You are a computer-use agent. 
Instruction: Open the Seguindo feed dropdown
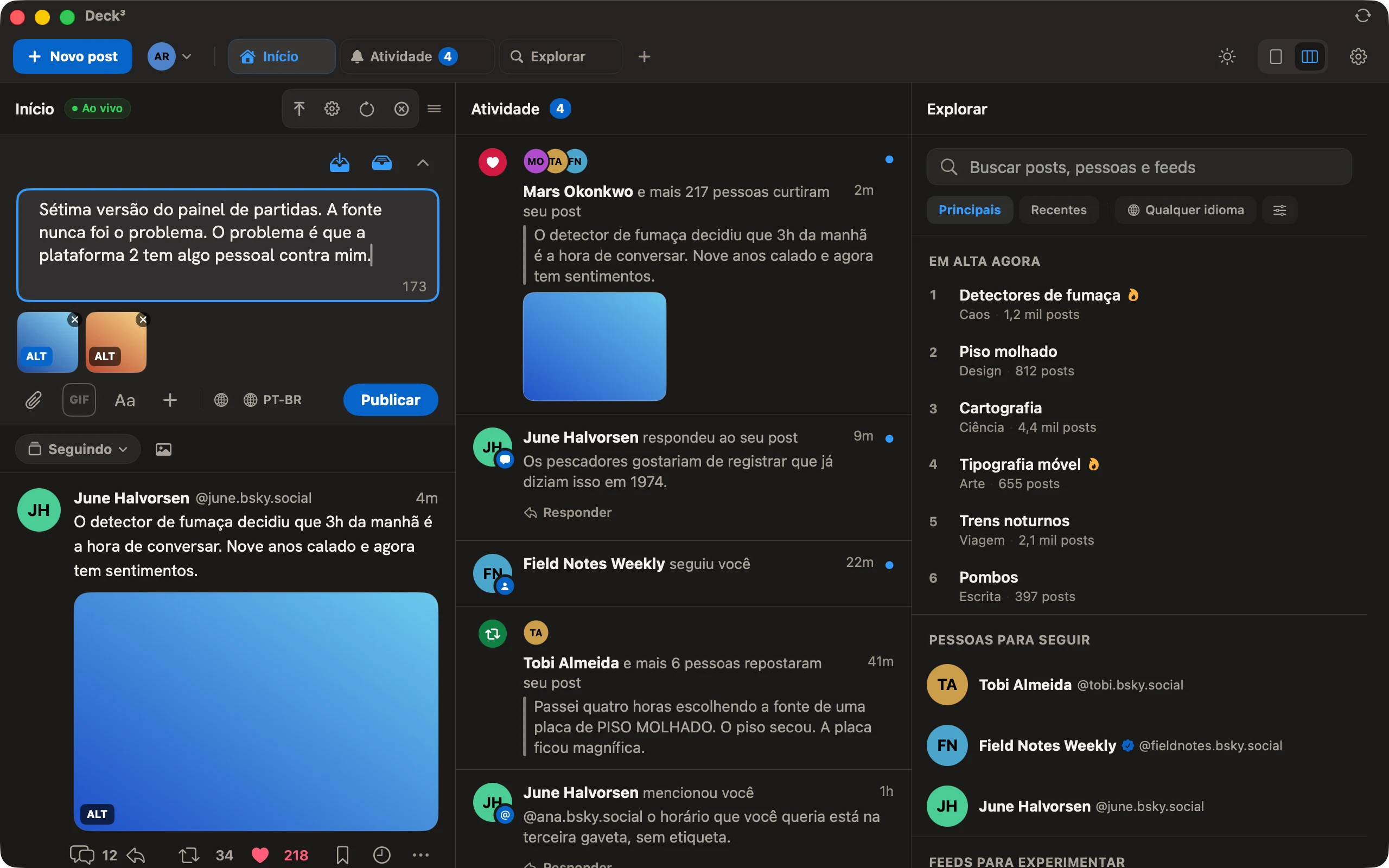[x=78, y=449]
